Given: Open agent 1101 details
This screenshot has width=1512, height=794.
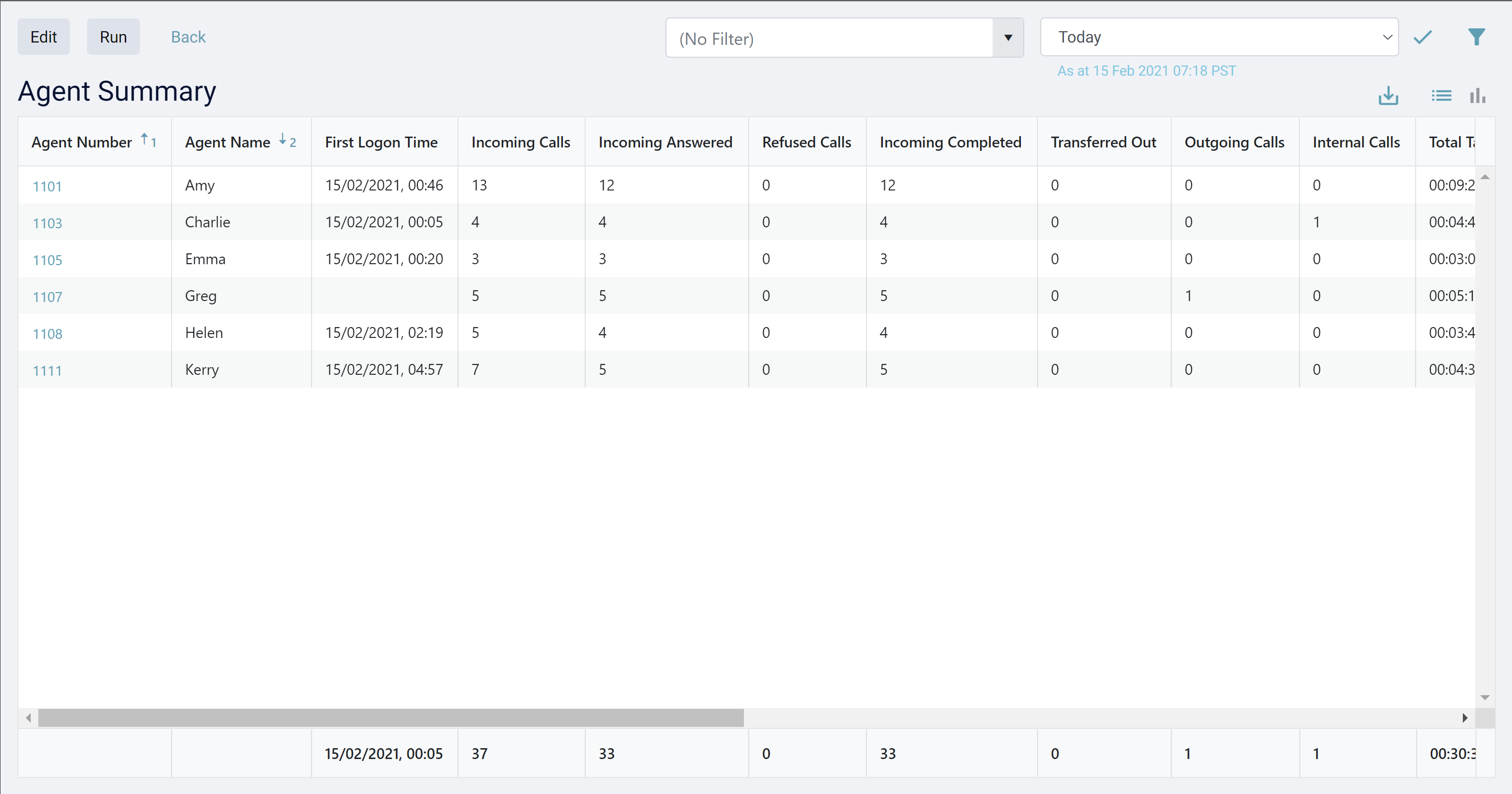Looking at the screenshot, I should [x=48, y=186].
